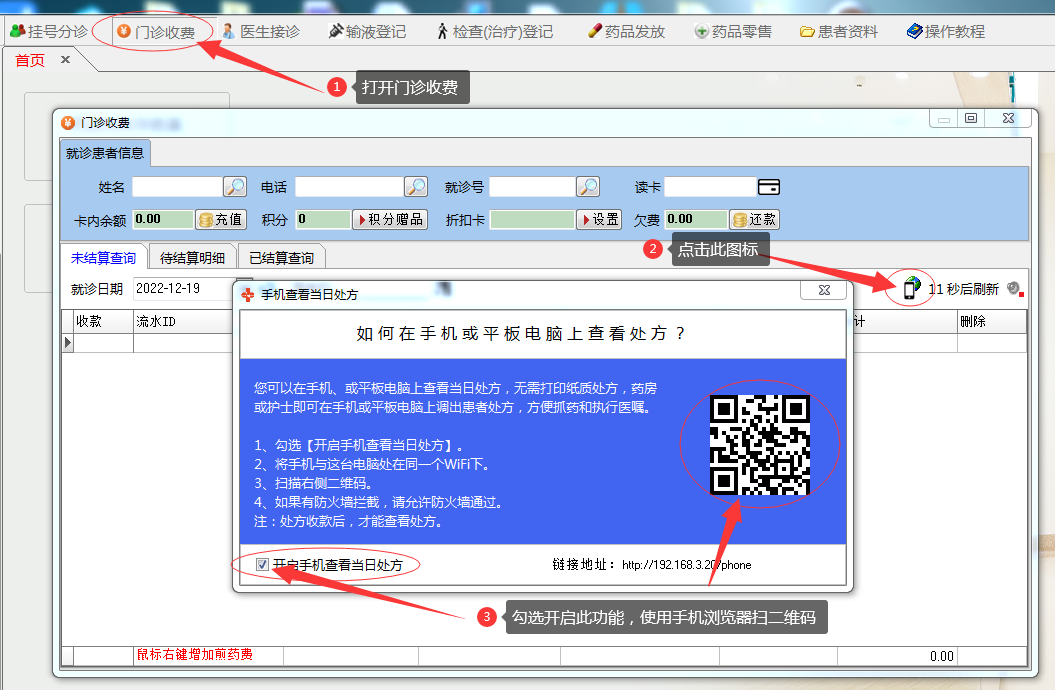This screenshot has height=690, width=1055.
Task: Close the 手机查看当日处方 dialog
Action: (824, 290)
